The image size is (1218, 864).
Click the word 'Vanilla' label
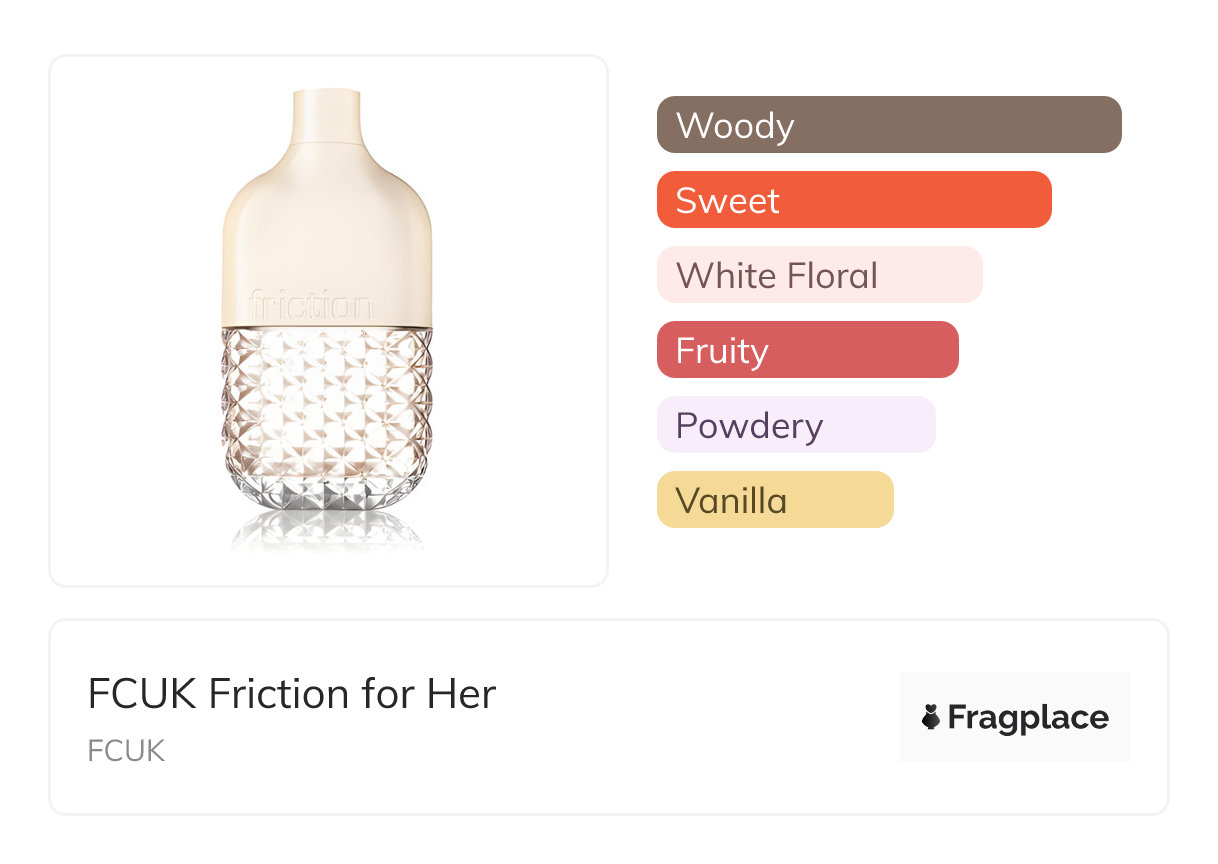(731, 501)
